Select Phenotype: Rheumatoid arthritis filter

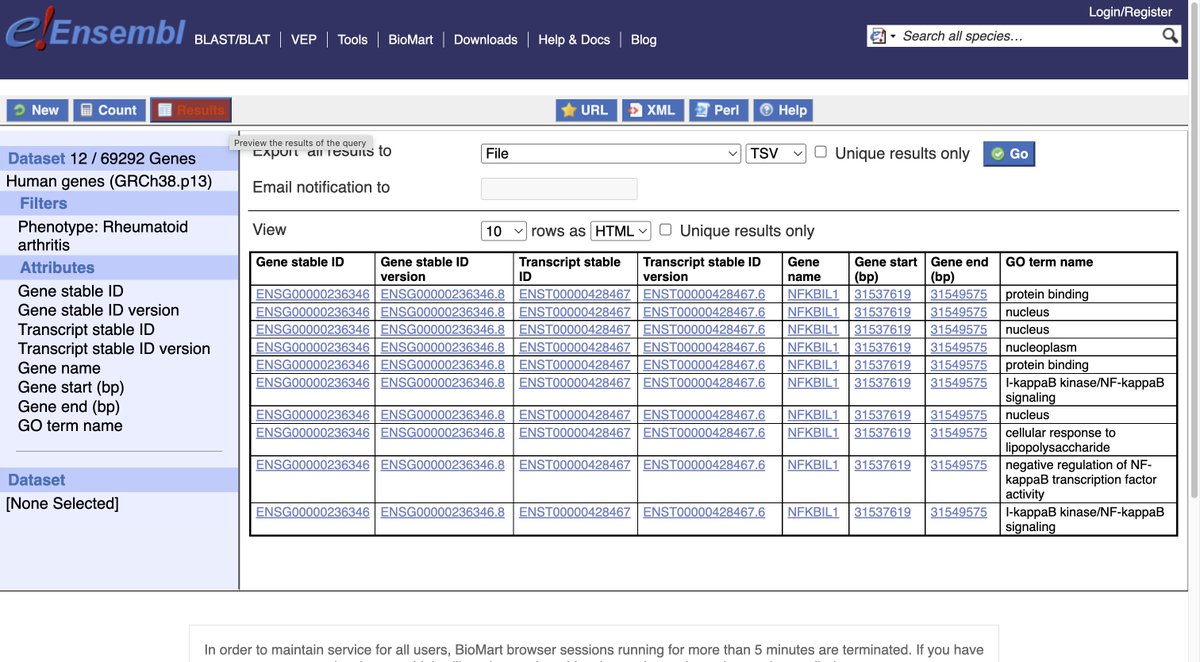pos(103,236)
